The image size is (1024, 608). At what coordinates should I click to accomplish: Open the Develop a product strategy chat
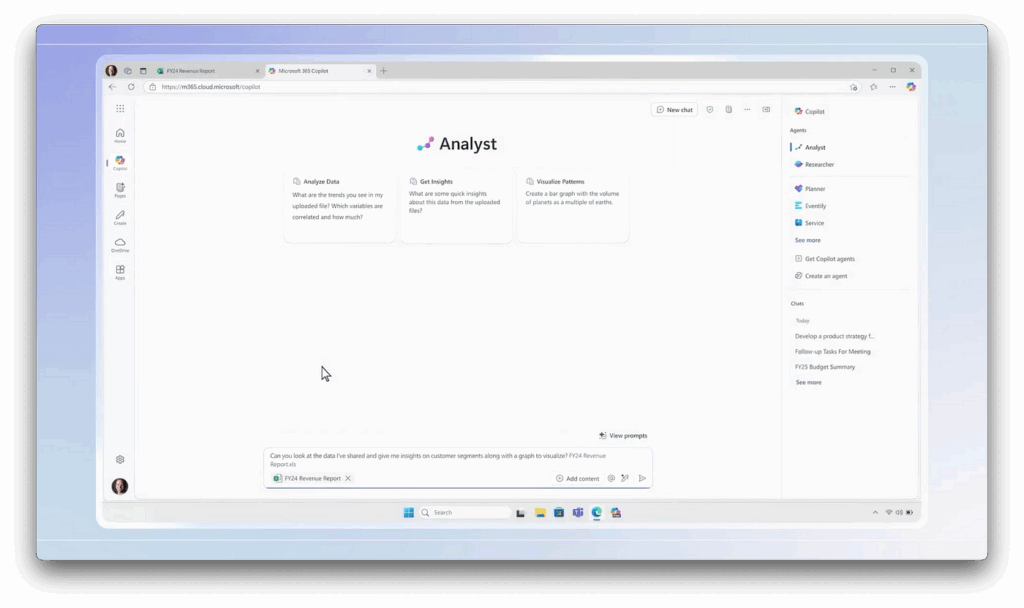(x=834, y=336)
